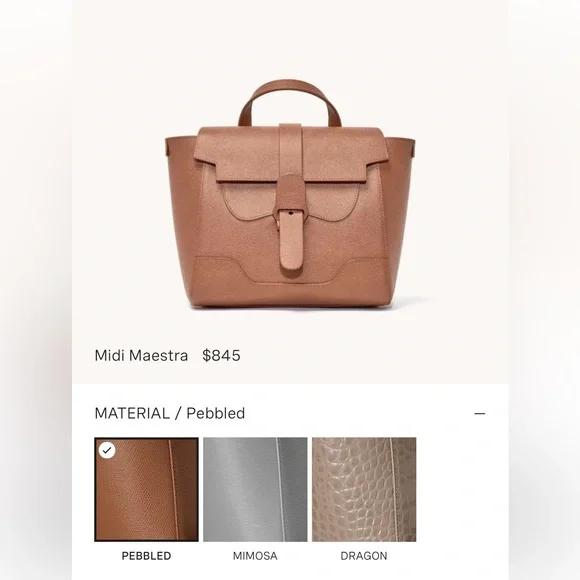Click the $845 price text
580x580 pixels.
tap(221, 355)
